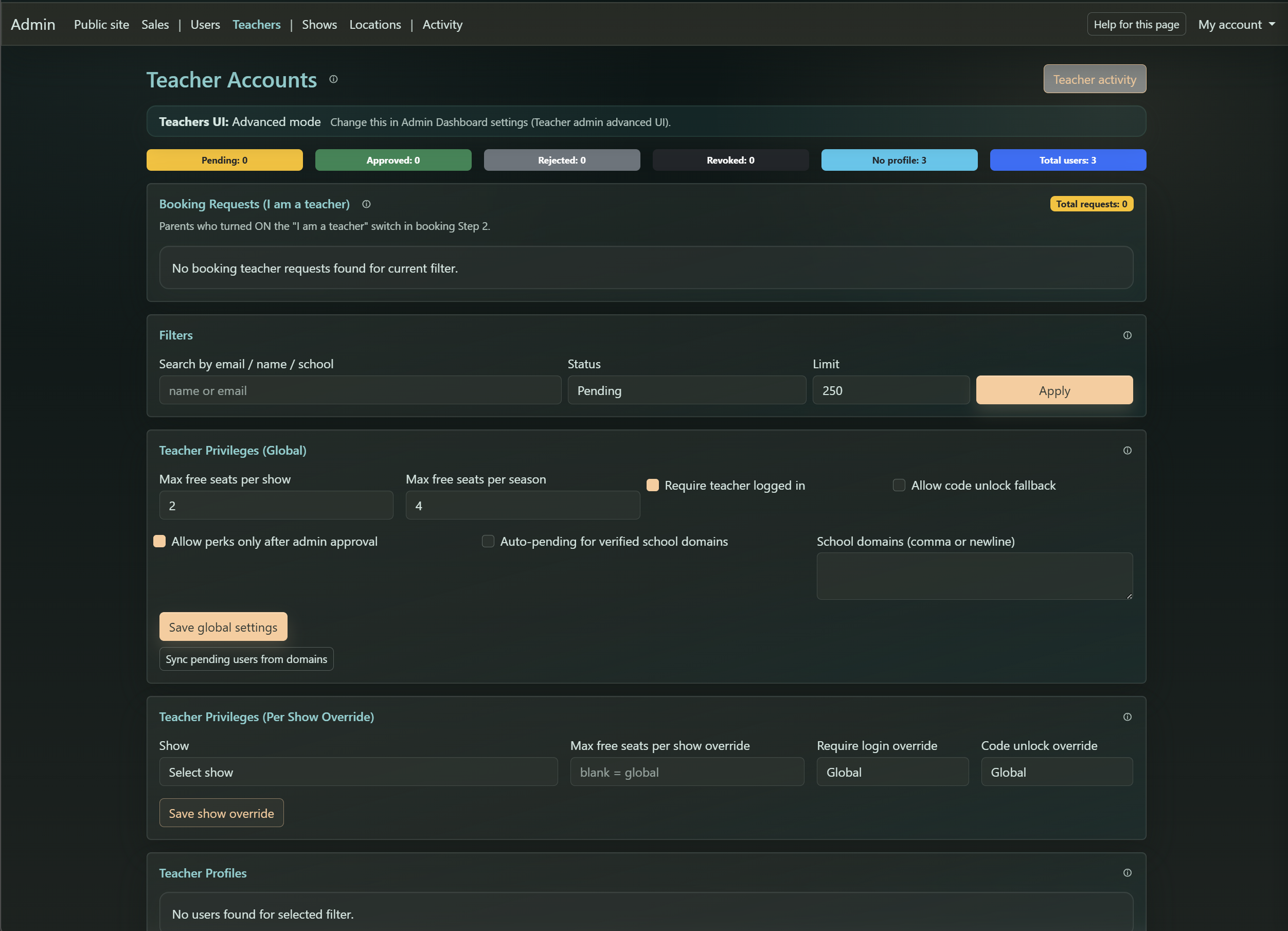Viewport: 1288px width, 931px height.
Task: Enable Allow code unlock fallback
Action: click(899, 485)
